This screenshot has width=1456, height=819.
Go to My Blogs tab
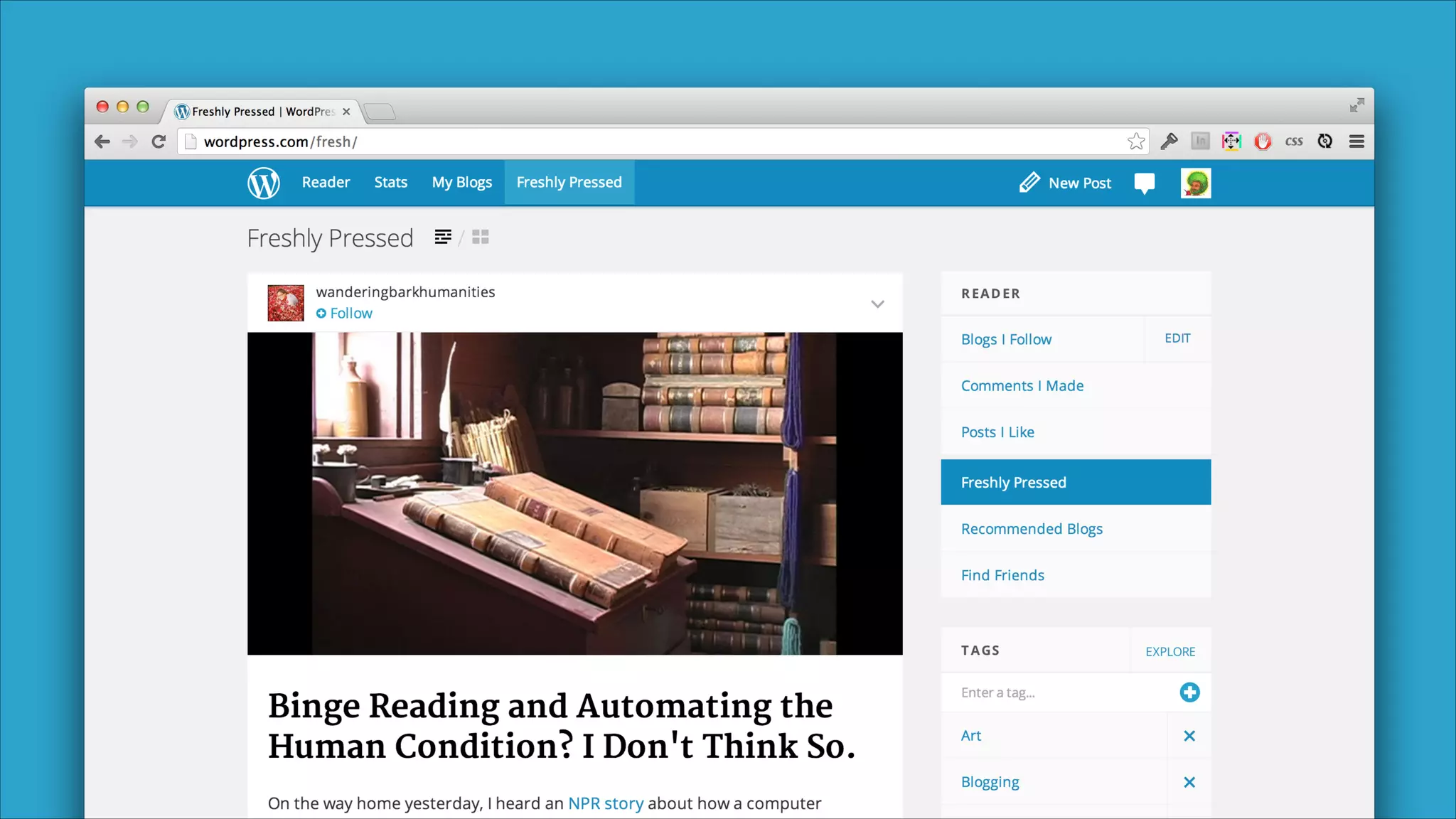tap(461, 183)
